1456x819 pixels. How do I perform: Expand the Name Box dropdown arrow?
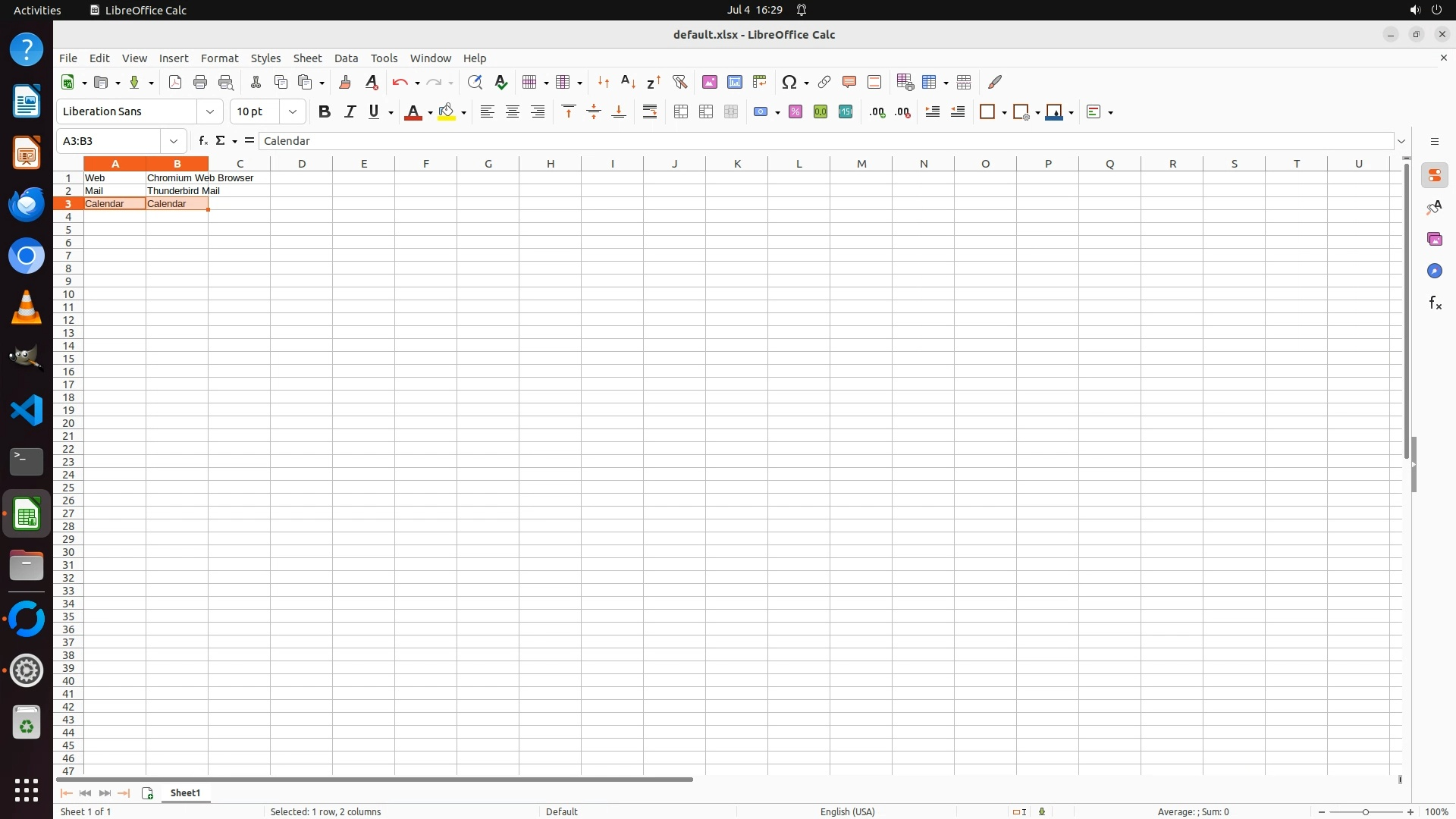pos(174,141)
